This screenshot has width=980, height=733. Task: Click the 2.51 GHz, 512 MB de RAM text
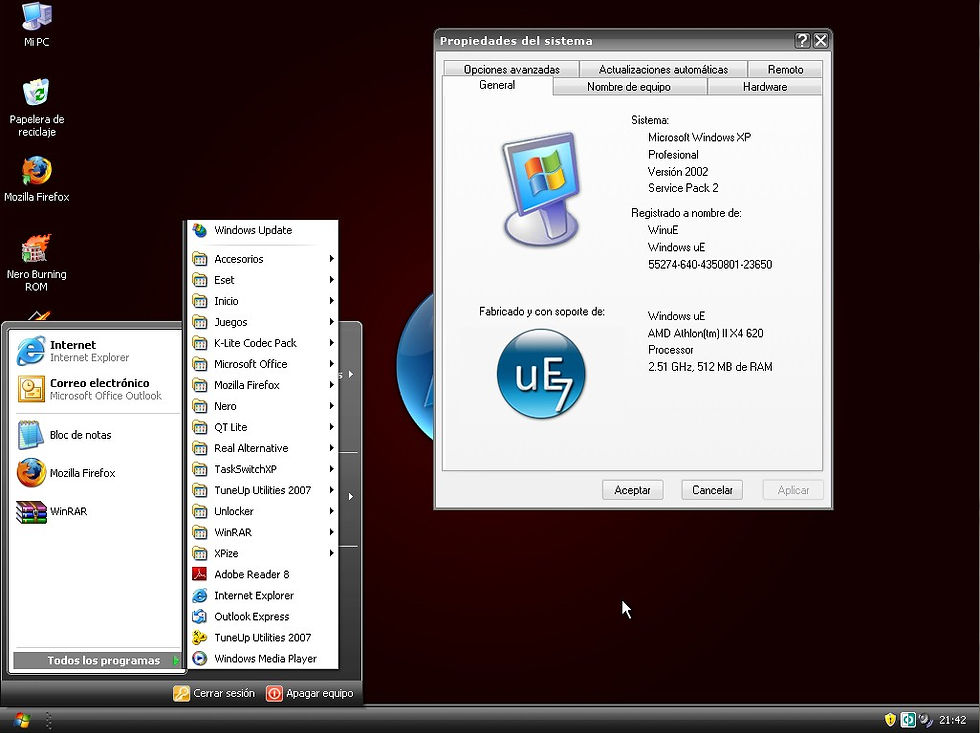[x=710, y=367]
